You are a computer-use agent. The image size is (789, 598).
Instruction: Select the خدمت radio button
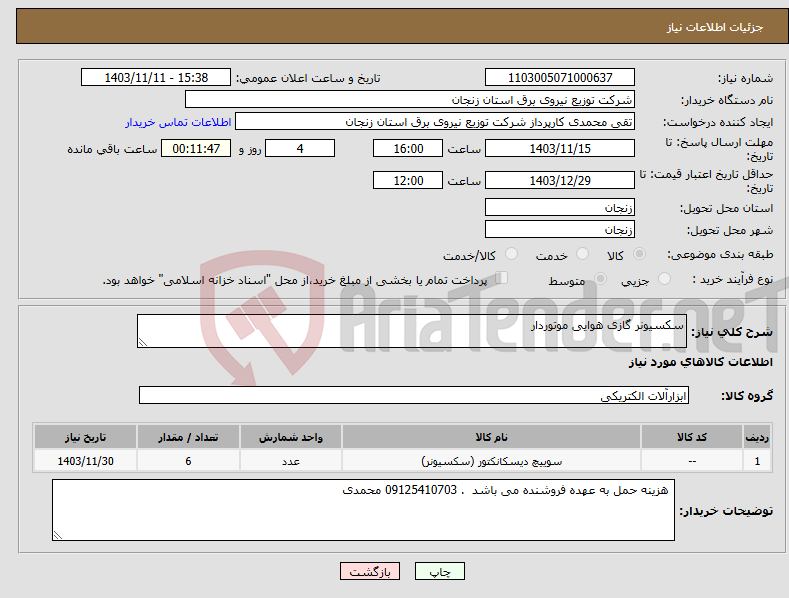[x=582, y=254]
